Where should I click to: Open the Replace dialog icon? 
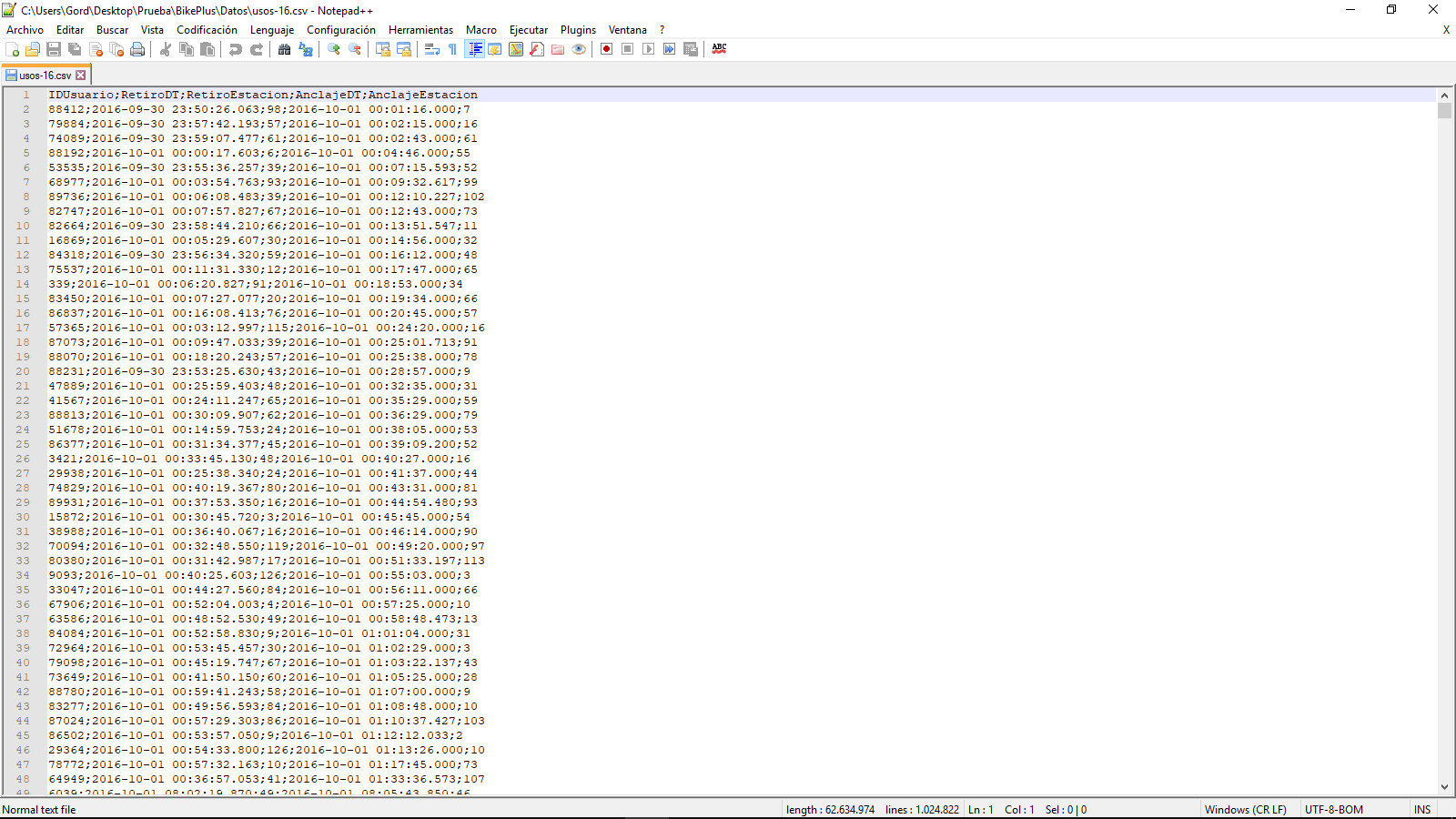306,49
